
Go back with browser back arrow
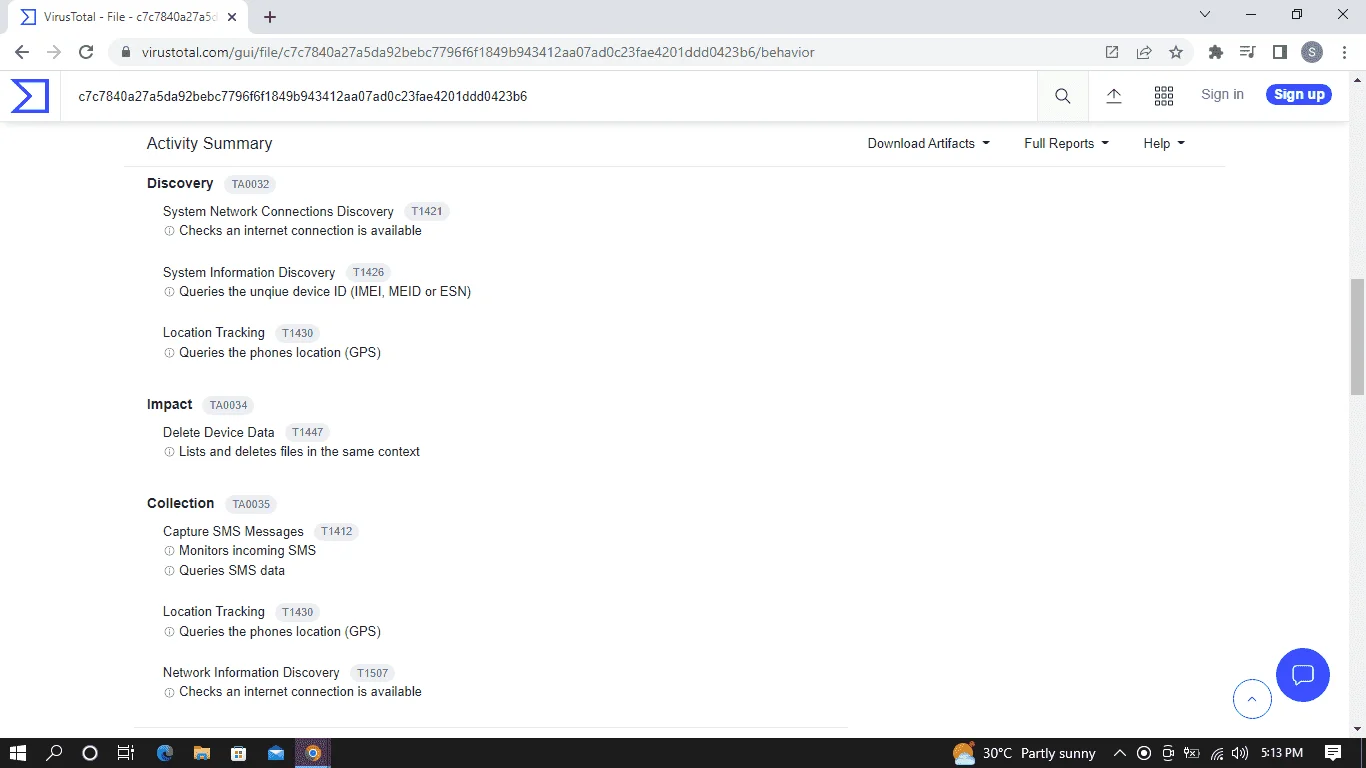click(22, 52)
